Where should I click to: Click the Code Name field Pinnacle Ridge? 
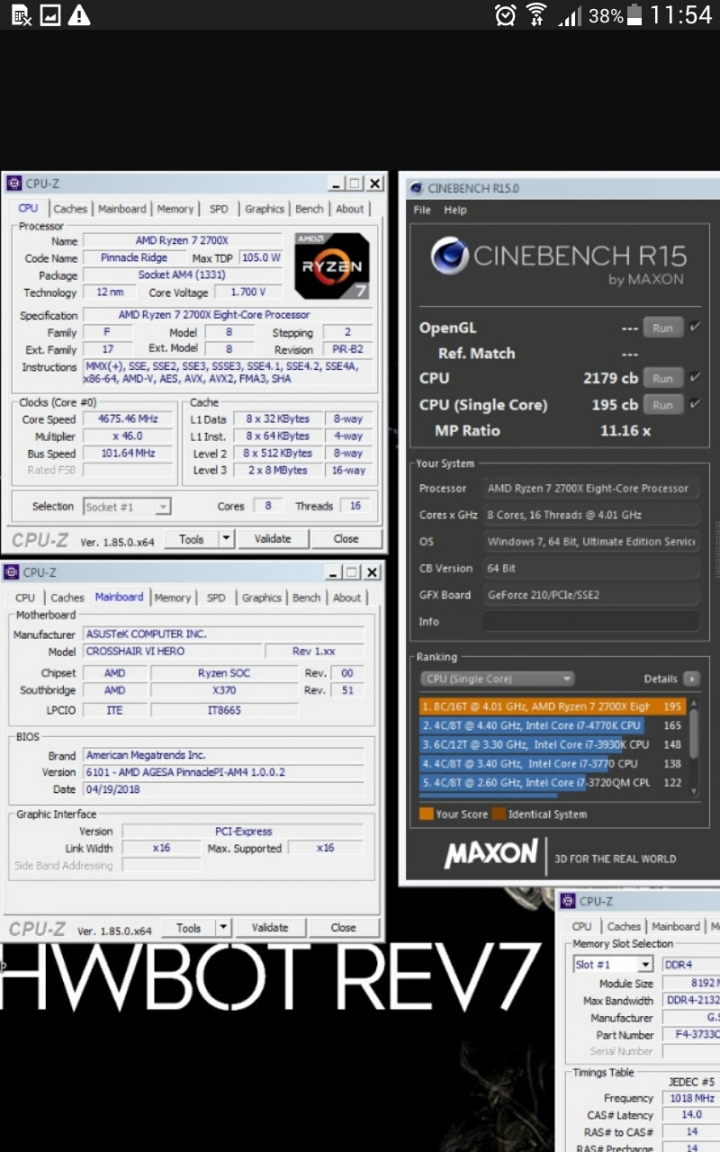click(134, 258)
